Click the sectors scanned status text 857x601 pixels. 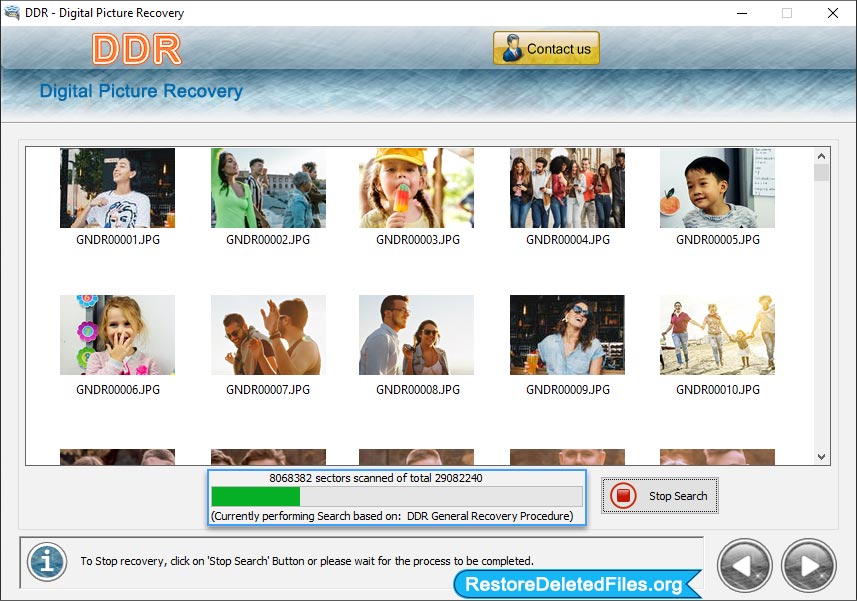click(376, 478)
